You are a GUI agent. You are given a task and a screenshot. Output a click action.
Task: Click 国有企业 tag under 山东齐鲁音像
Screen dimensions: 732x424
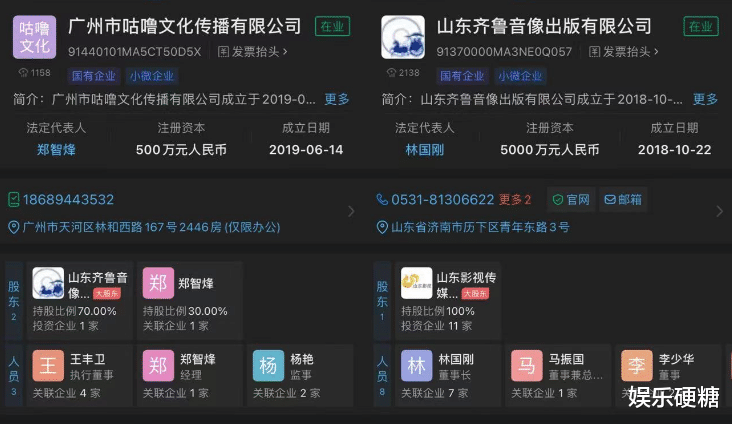[x=462, y=76]
